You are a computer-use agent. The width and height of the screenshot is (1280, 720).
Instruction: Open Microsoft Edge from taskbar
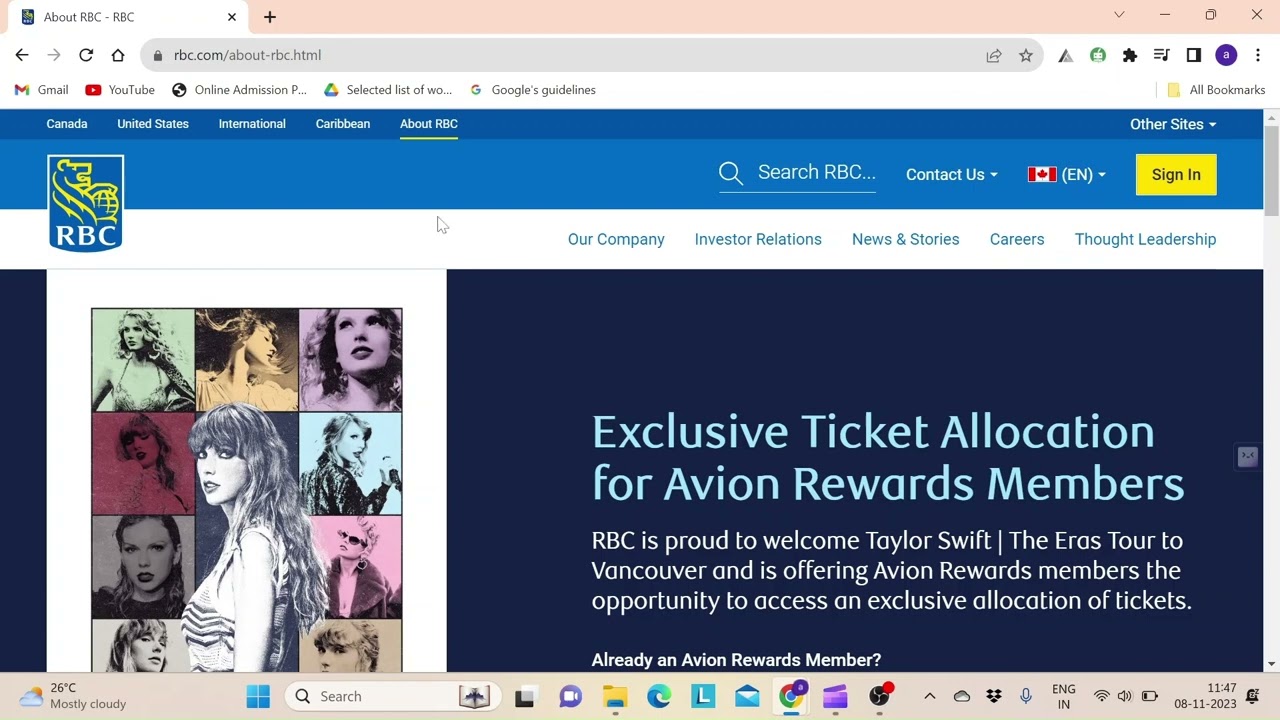tap(659, 696)
